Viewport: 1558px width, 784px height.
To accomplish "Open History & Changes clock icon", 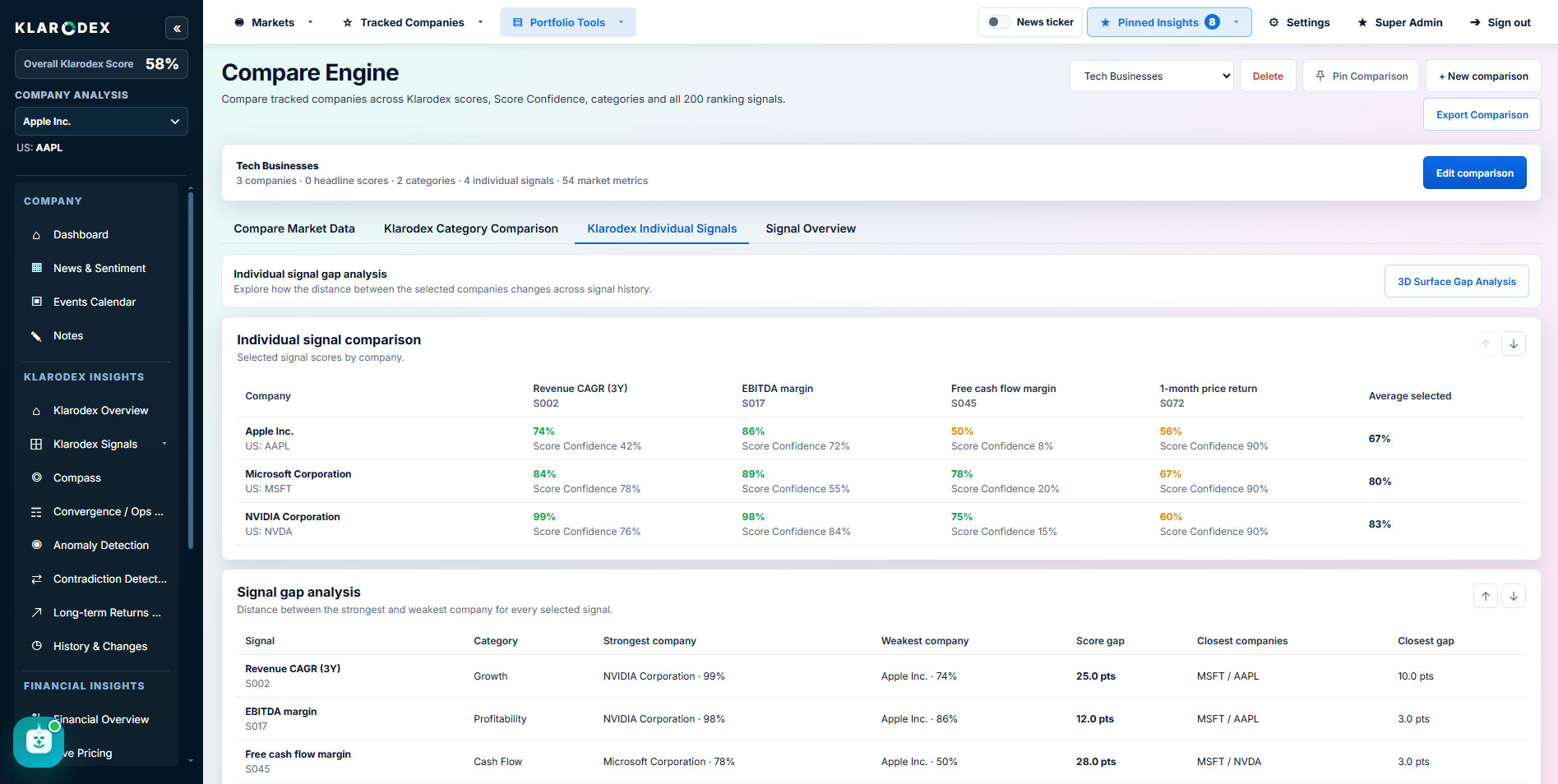I will point(36,646).
